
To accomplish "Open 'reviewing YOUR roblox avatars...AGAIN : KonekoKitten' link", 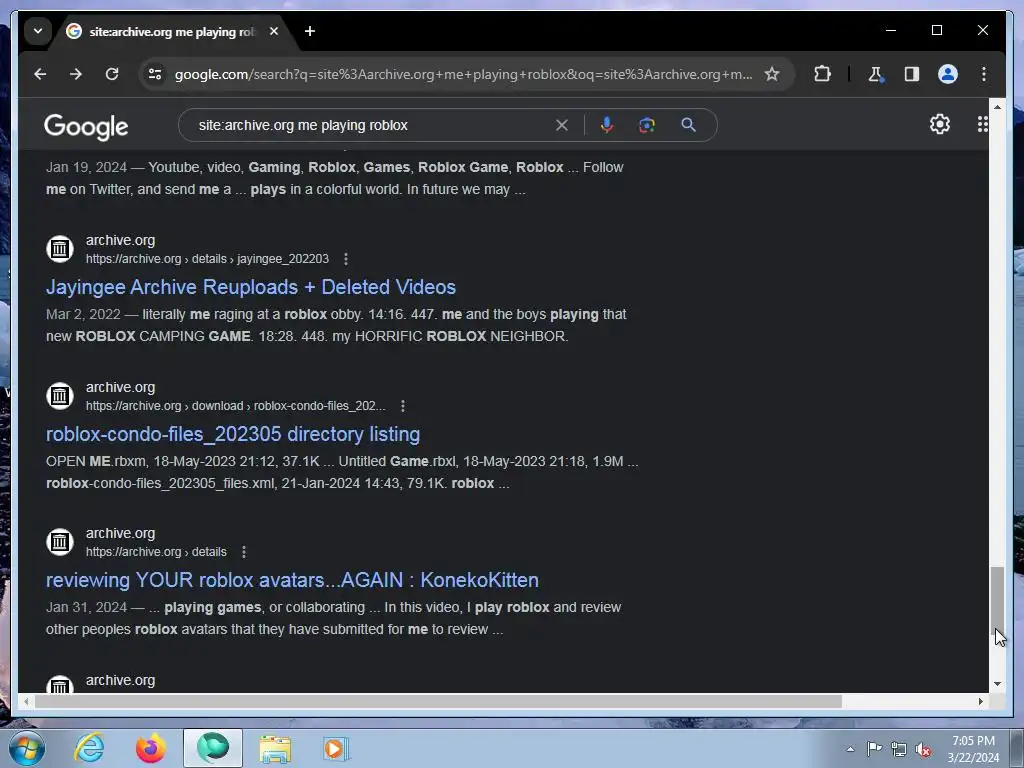I will pyautogui.click(x=292, y=581).
